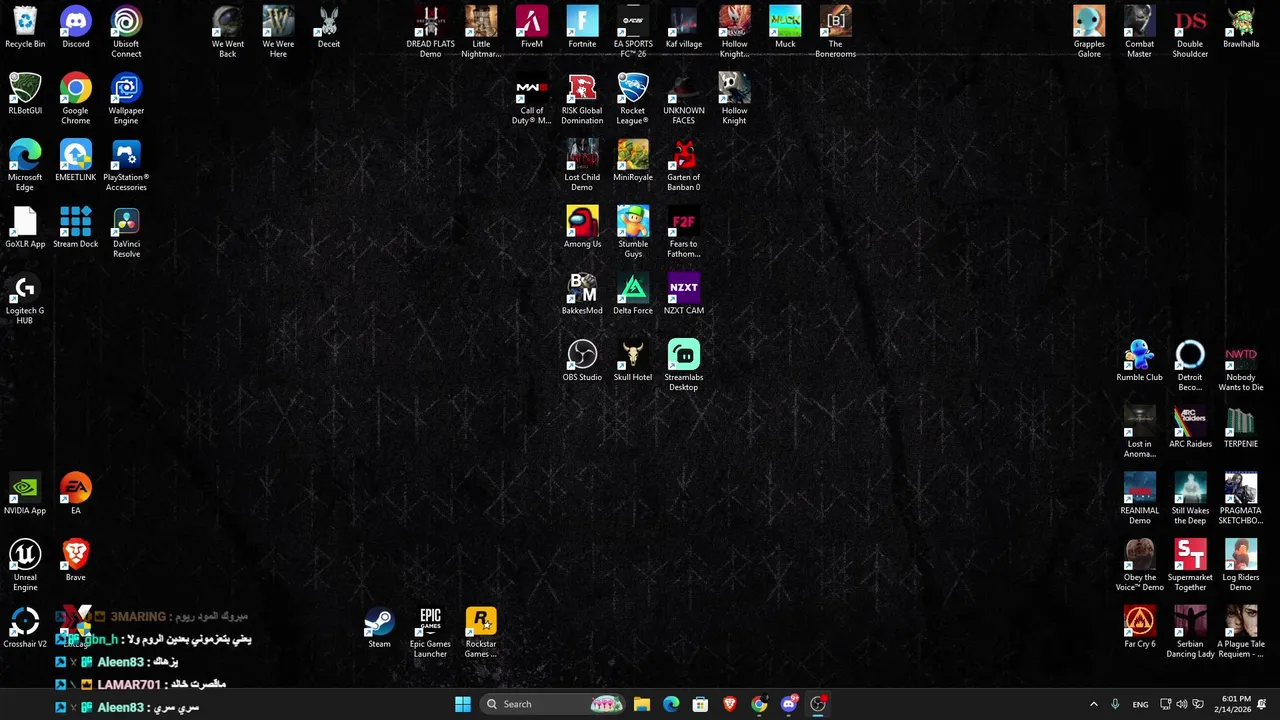Select the Steam desktop shortcut
The width and height of the screenshot is (1280, 720).
click(379, 627)
